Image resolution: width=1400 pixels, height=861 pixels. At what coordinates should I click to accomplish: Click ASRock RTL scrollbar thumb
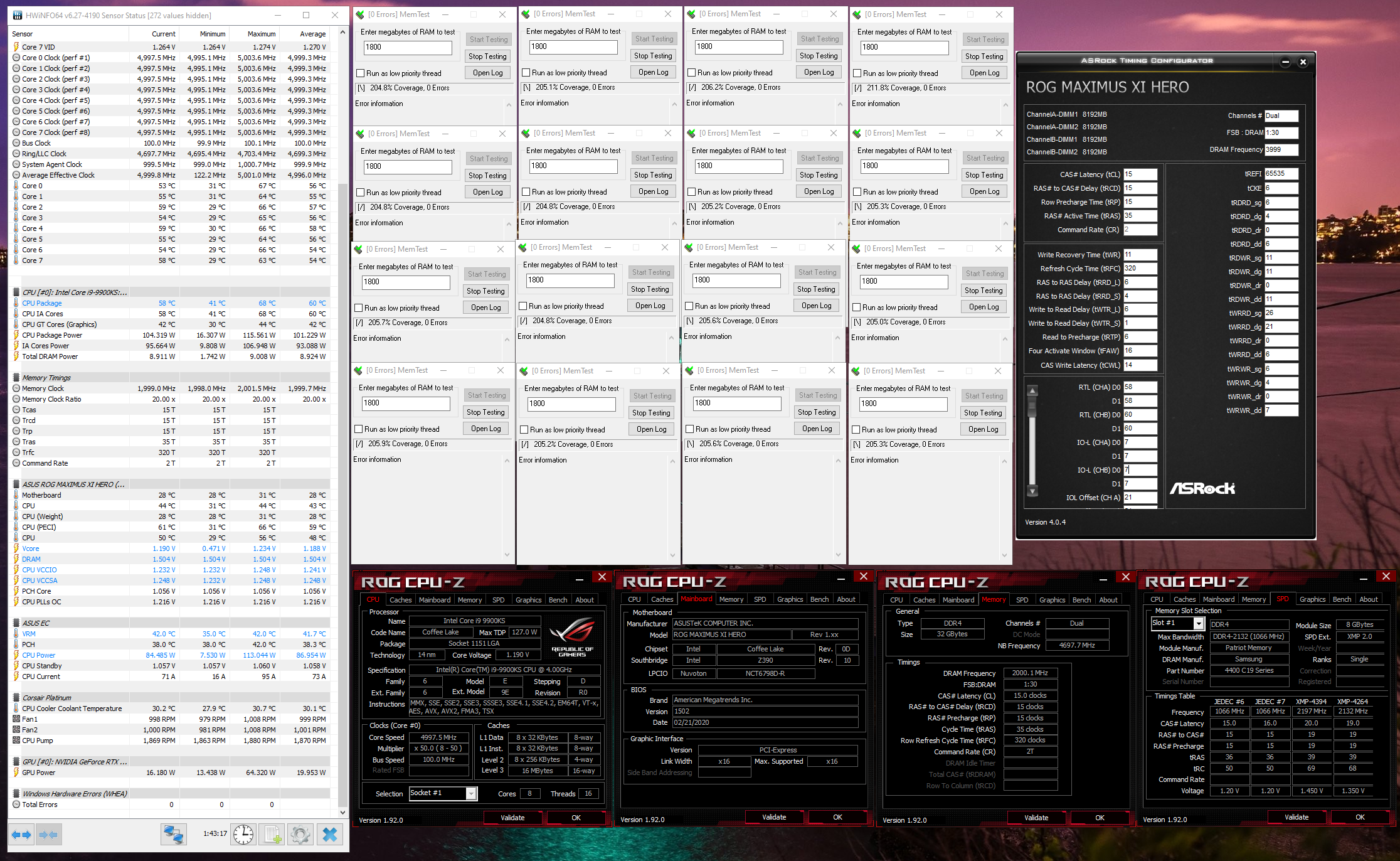point(1032,407)
